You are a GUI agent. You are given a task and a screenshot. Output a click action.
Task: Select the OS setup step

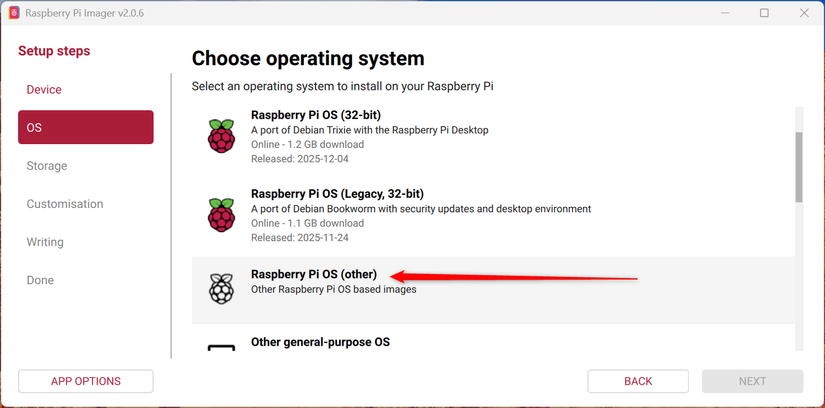click(x=86, y=127)
